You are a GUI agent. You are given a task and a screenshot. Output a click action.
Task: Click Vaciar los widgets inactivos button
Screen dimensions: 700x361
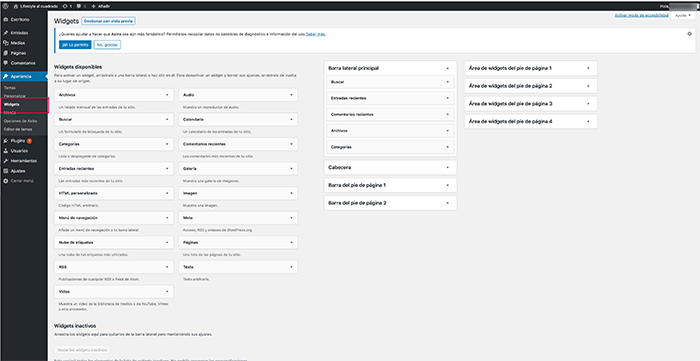coord(82,350)
